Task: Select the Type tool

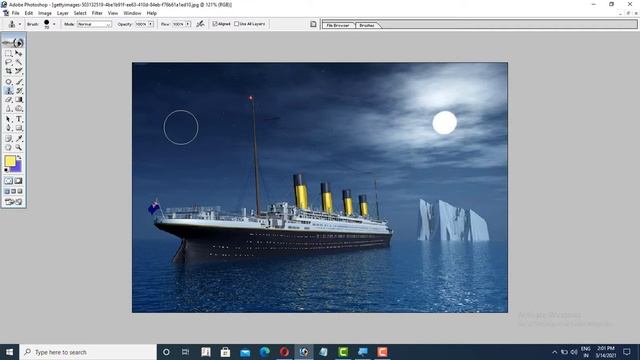Action: click(x=19, y=119)
